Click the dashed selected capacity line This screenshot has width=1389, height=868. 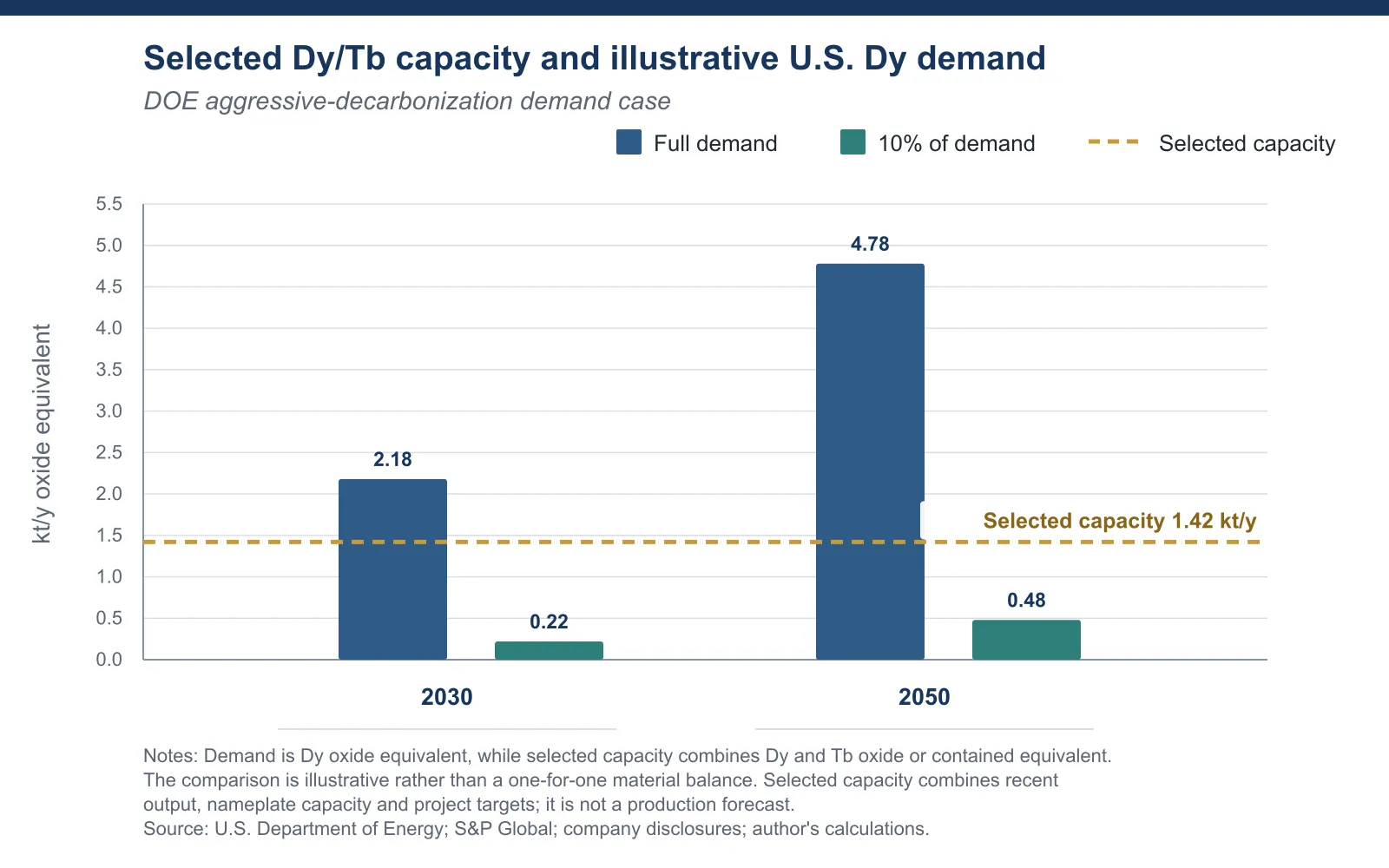pyautogui.click(x=701, y=542)
